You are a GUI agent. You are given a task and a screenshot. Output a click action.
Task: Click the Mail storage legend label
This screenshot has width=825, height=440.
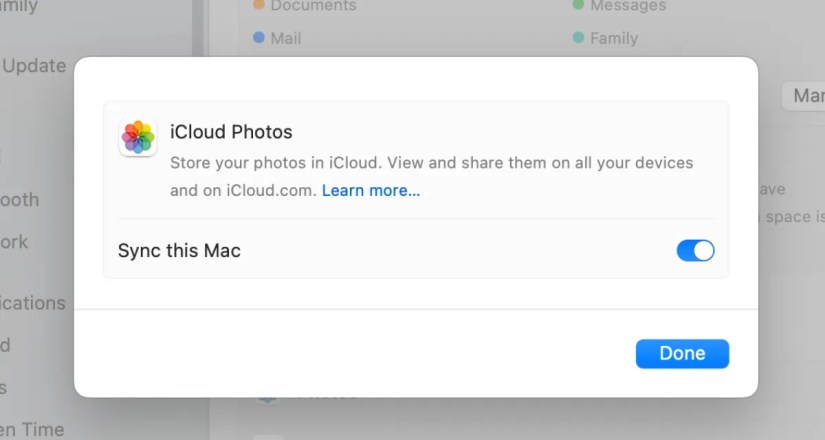pos(285,38)
